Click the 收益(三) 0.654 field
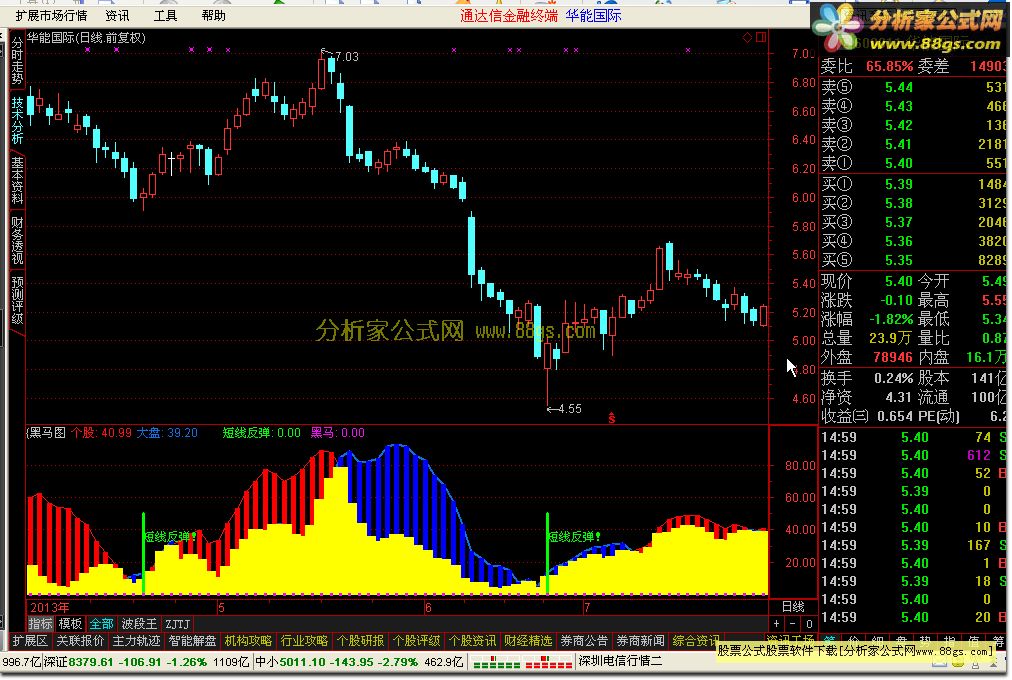The image size is (1012, 680). coord(867,417)
